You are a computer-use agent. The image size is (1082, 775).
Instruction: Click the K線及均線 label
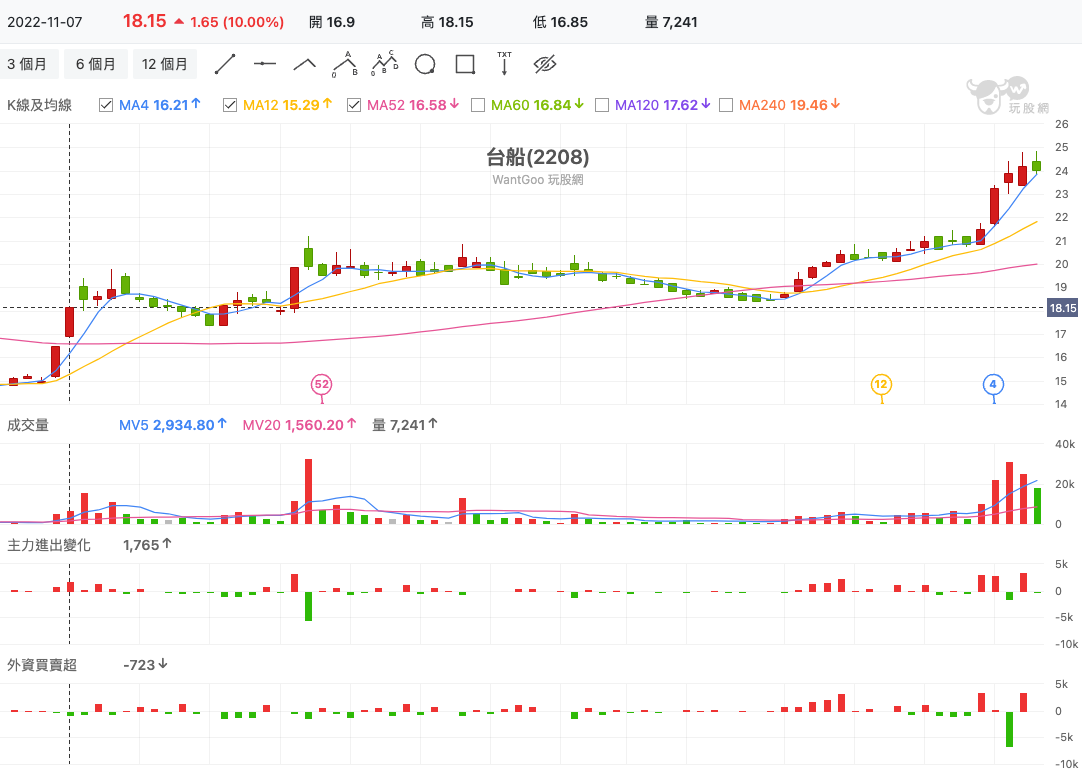click(x=39, y=105)
